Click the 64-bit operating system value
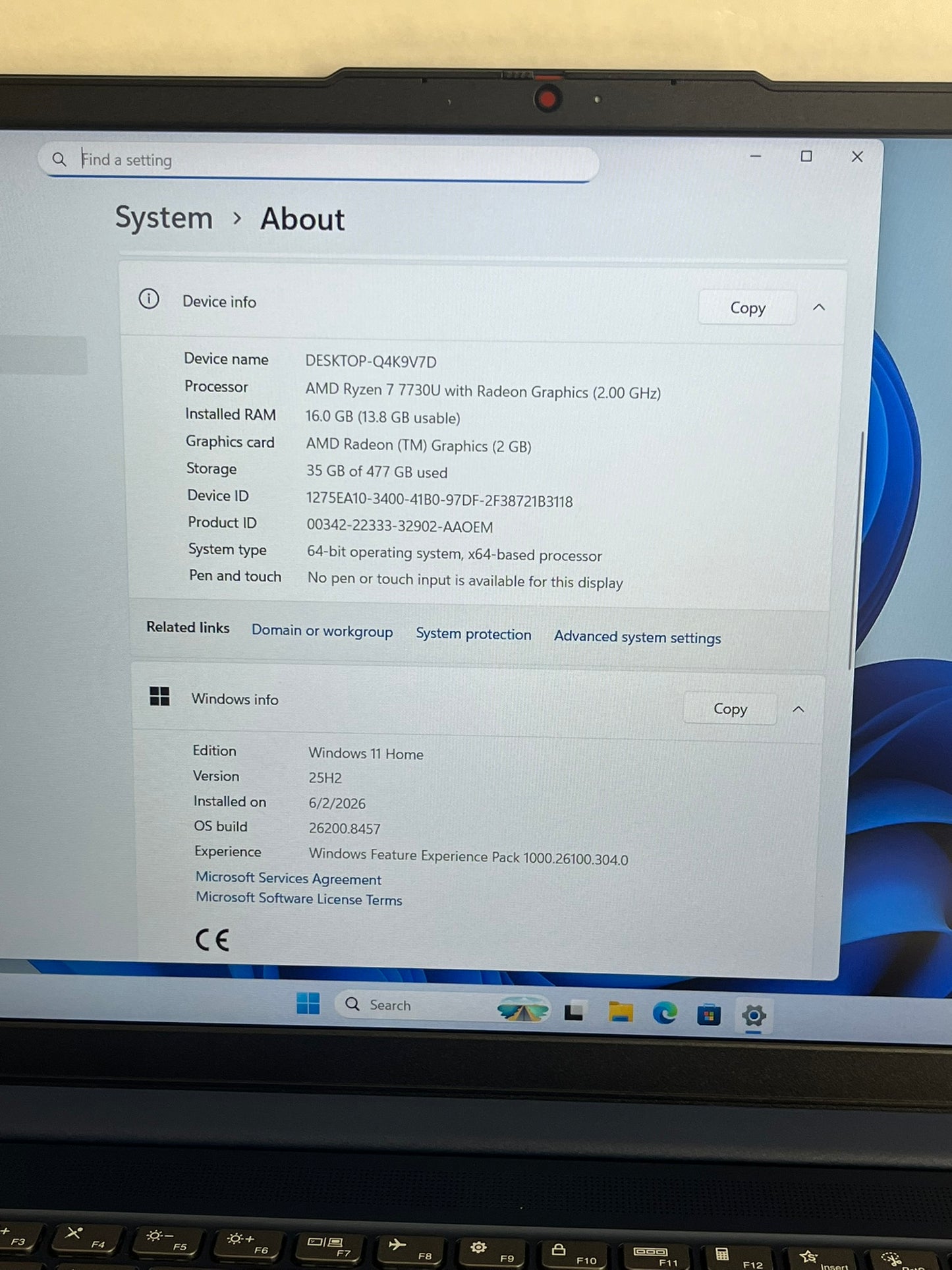Viewport: 952px width, 1270px height. (455, 554)
